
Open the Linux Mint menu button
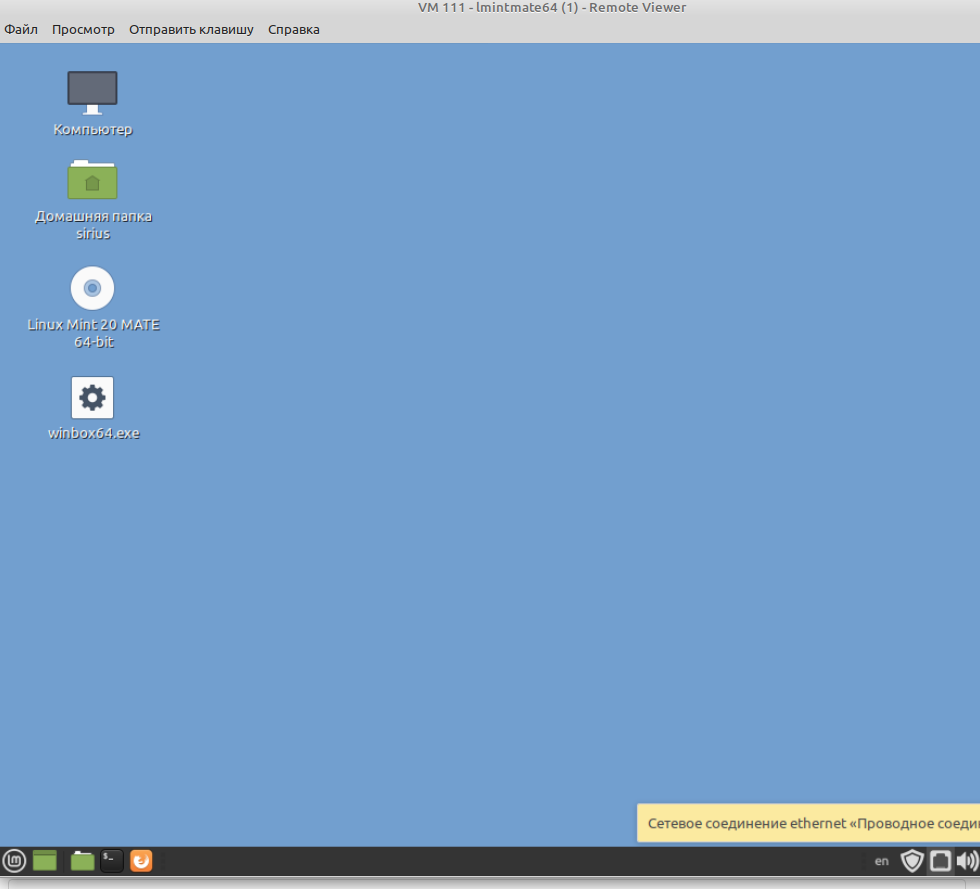14,860
